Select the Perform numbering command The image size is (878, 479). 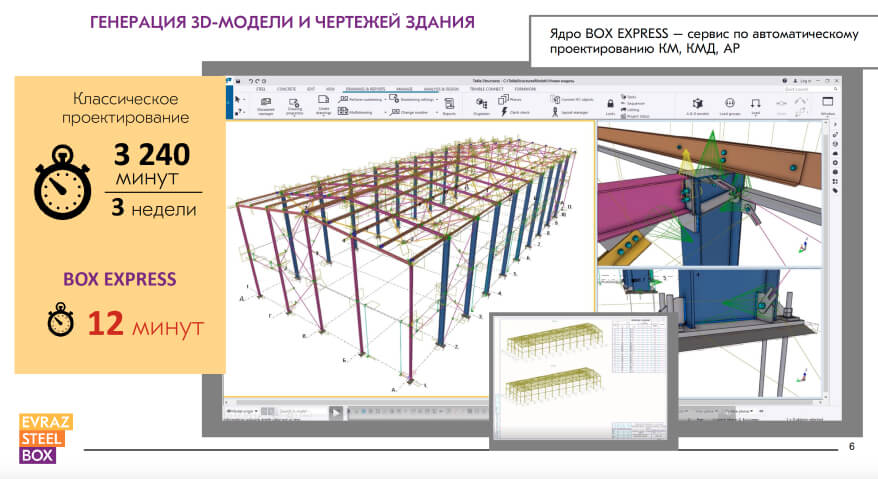click(361, 99)
